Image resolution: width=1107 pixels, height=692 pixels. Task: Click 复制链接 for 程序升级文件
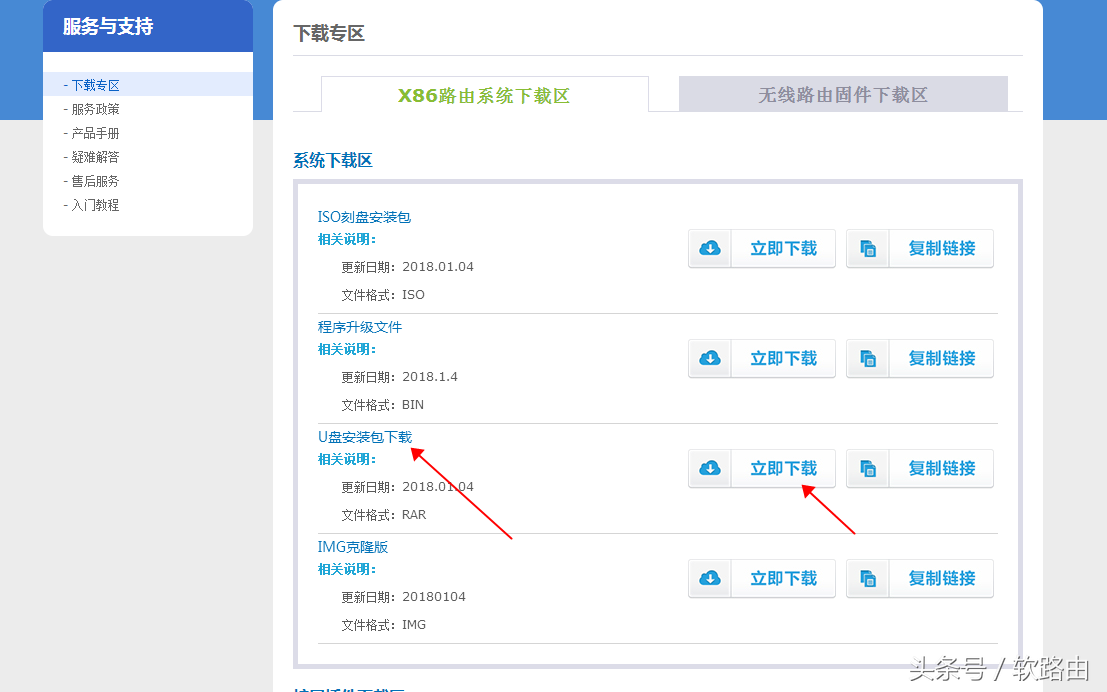click(x=941, y=359)
